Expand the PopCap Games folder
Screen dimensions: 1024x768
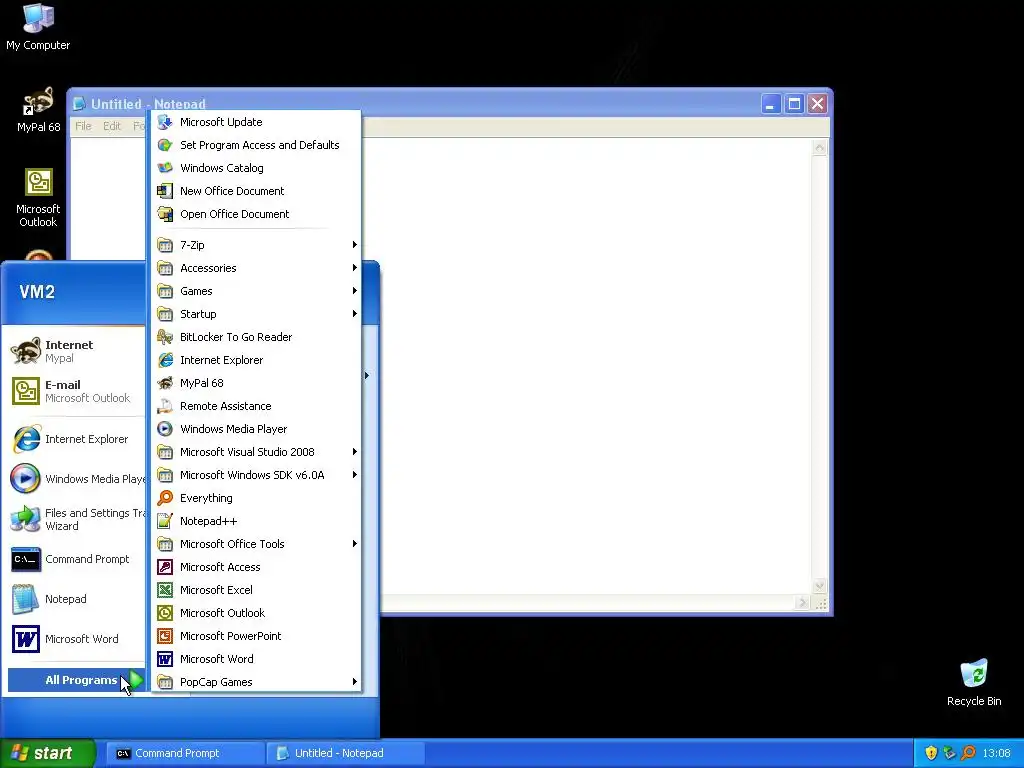256,682
